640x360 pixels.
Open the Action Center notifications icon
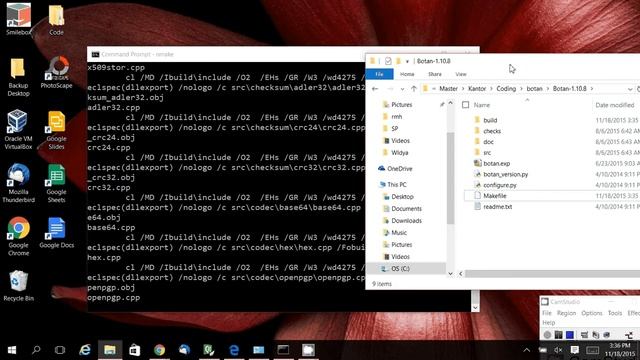pos(575,350)
